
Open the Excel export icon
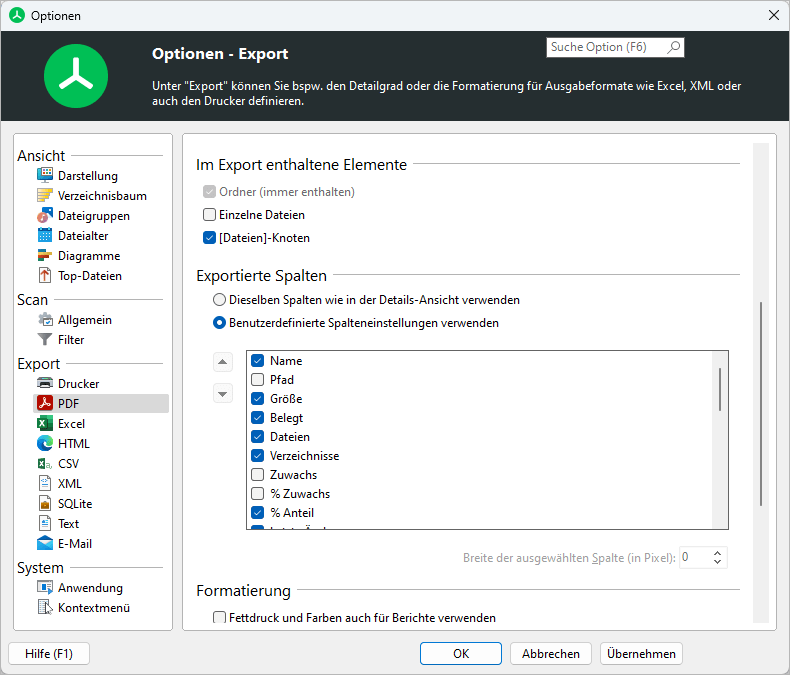click(45, 424)
